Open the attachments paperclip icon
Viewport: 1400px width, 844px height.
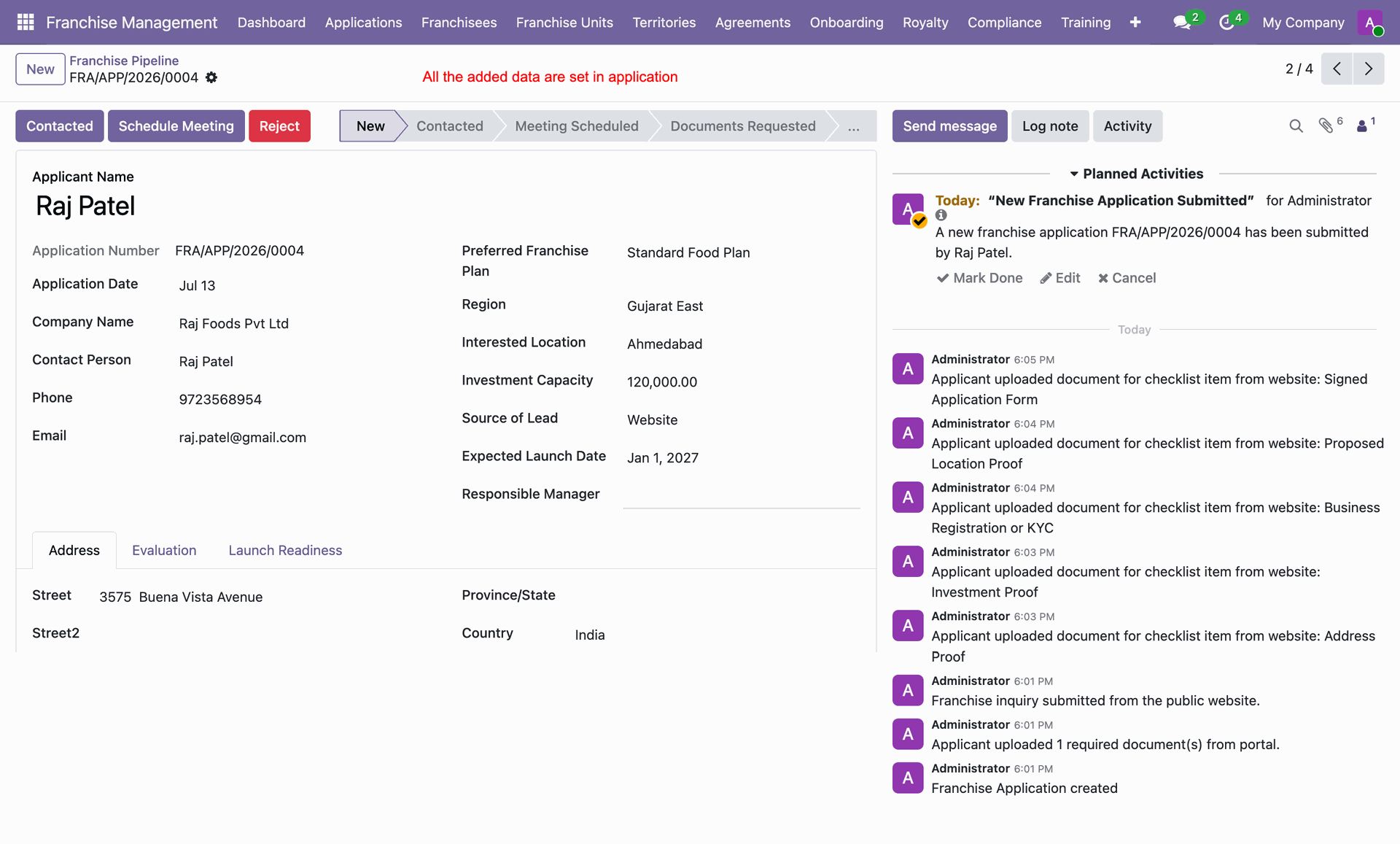pyautogui.click(x=1326, y=126)
